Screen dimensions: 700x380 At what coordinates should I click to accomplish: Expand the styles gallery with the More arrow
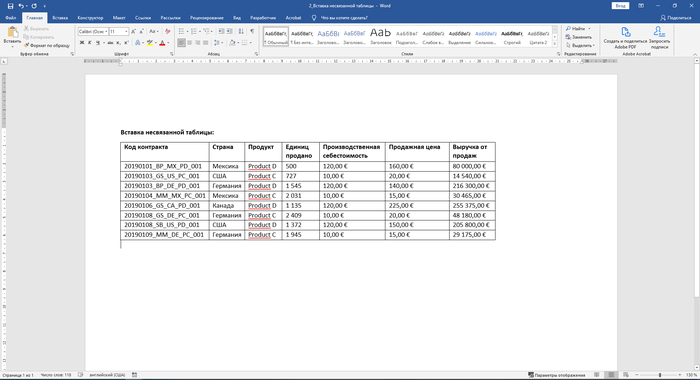[555, 44]
